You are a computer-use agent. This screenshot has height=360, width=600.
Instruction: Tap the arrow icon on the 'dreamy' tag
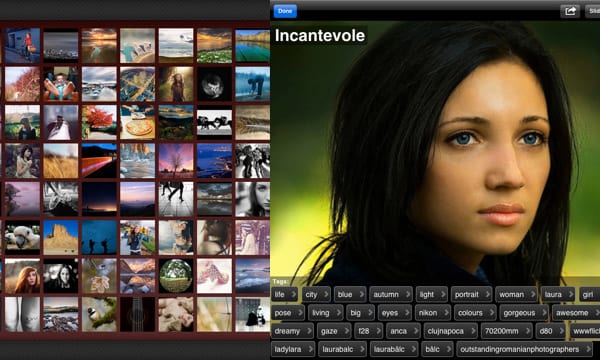(308, 331)
